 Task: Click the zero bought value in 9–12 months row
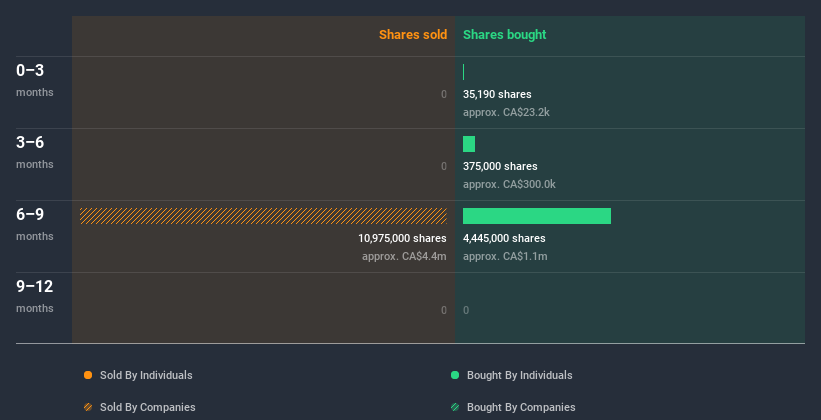click(466, 310)
